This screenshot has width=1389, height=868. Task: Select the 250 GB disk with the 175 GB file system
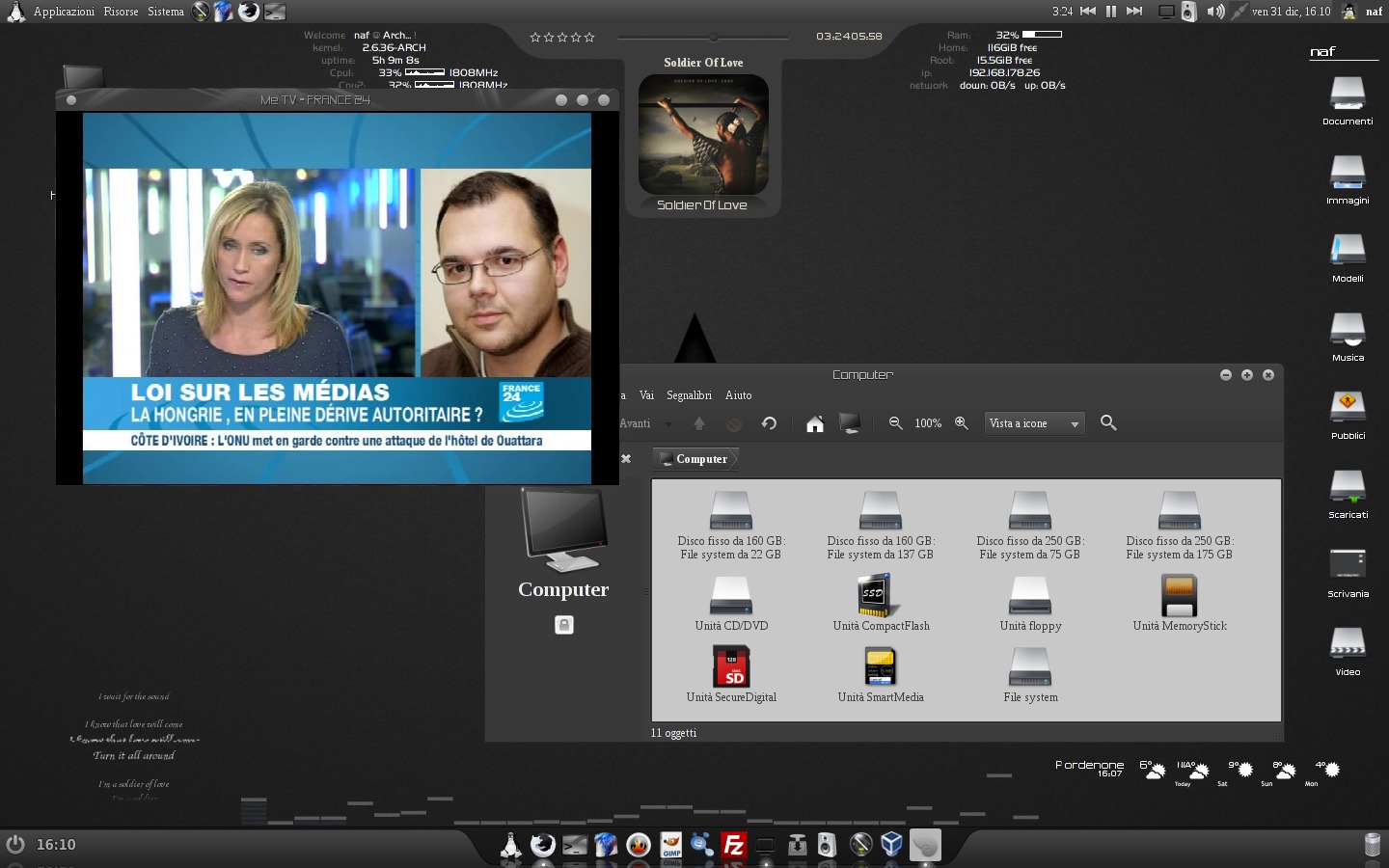(x=1180, y=526)
